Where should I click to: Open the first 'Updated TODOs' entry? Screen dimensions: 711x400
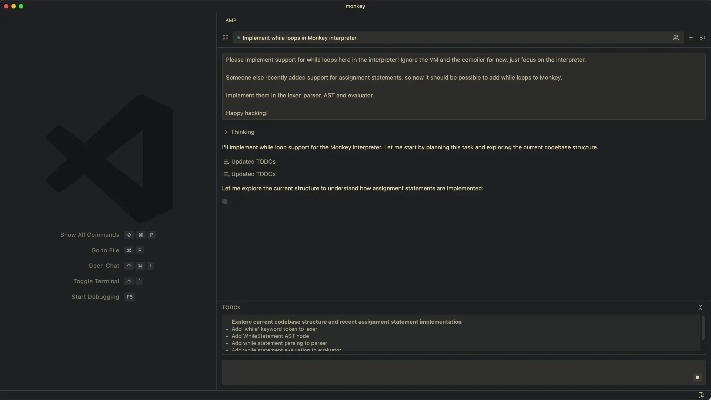(x=249, y=161)
